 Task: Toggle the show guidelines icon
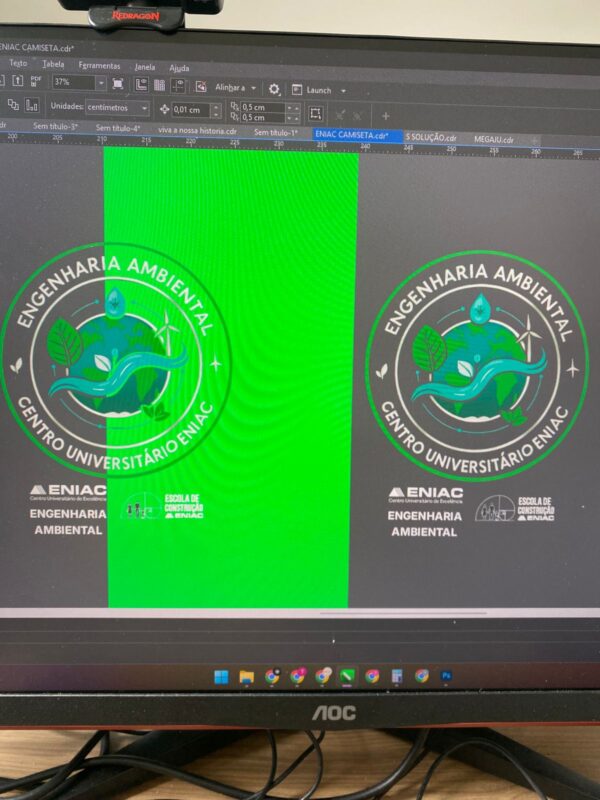[x=178, y=86]
